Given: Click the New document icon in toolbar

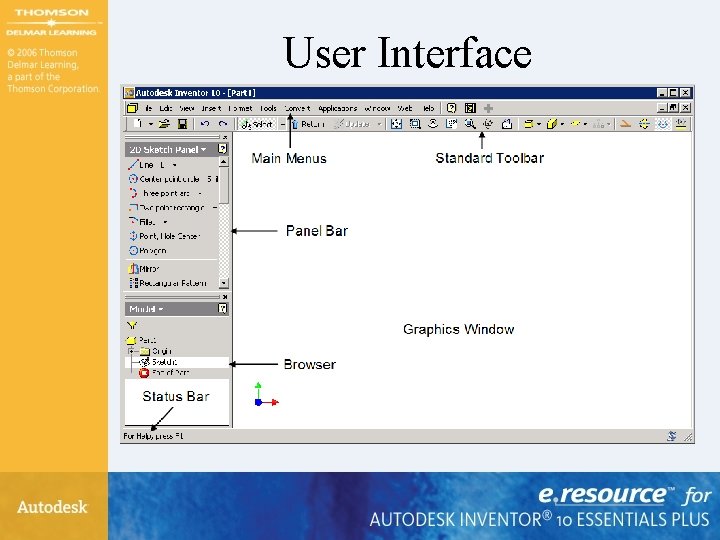Looking at the screenshot, I should pyautogui.click(x=138, y=124).
